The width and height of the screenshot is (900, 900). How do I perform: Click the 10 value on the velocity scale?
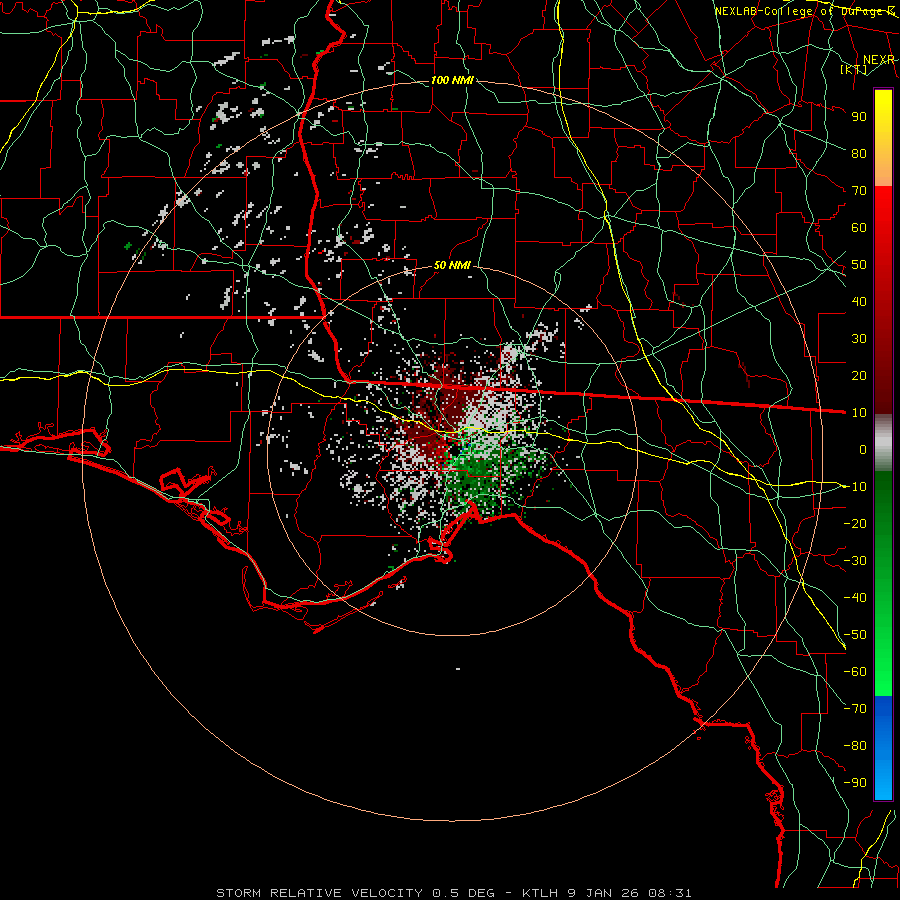[x=859, y=413]
